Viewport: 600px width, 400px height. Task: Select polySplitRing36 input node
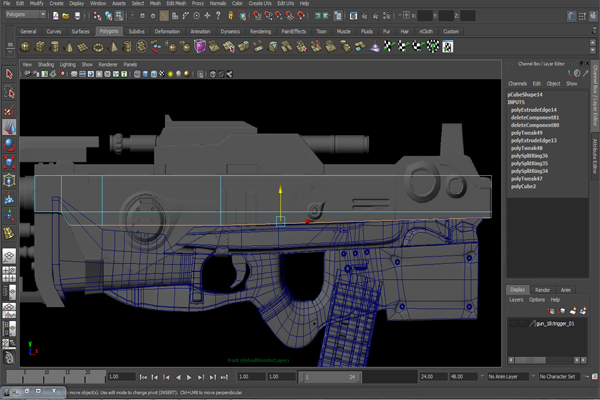(x=529, y=156)
